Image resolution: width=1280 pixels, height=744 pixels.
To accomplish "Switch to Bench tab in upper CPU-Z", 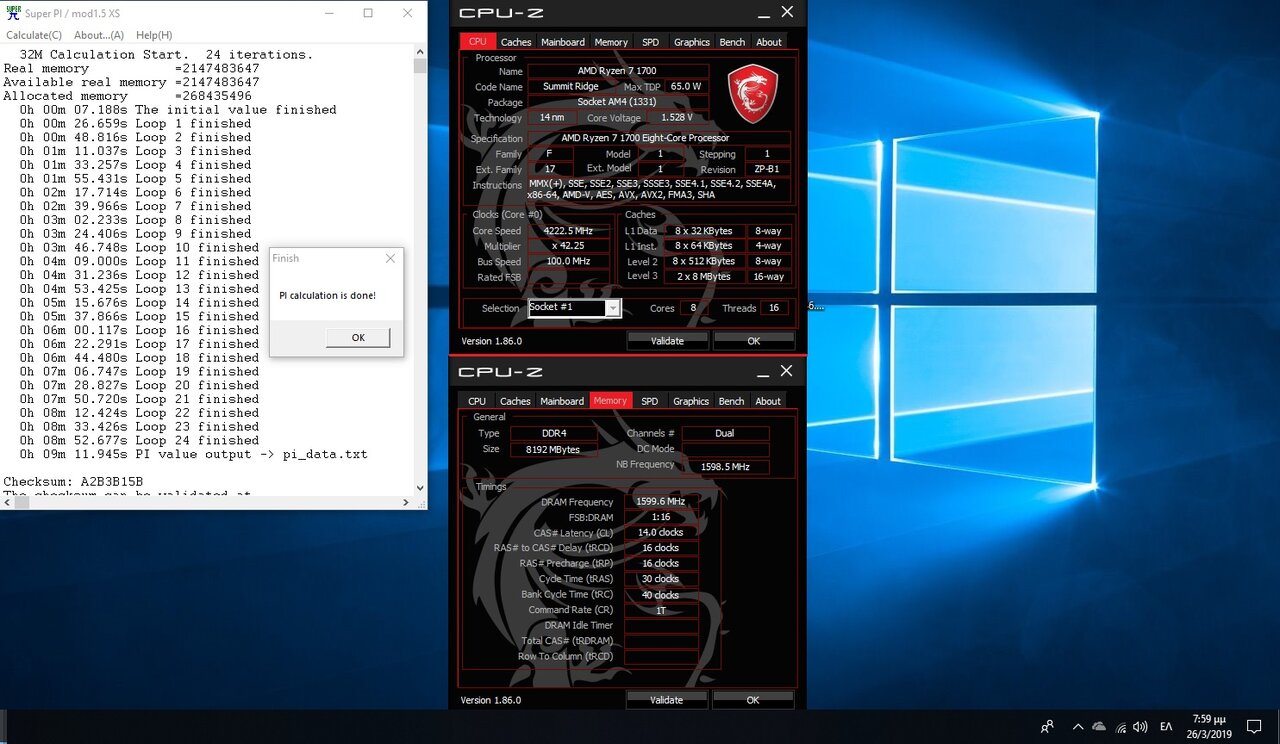I will click(x=732, y=42).
